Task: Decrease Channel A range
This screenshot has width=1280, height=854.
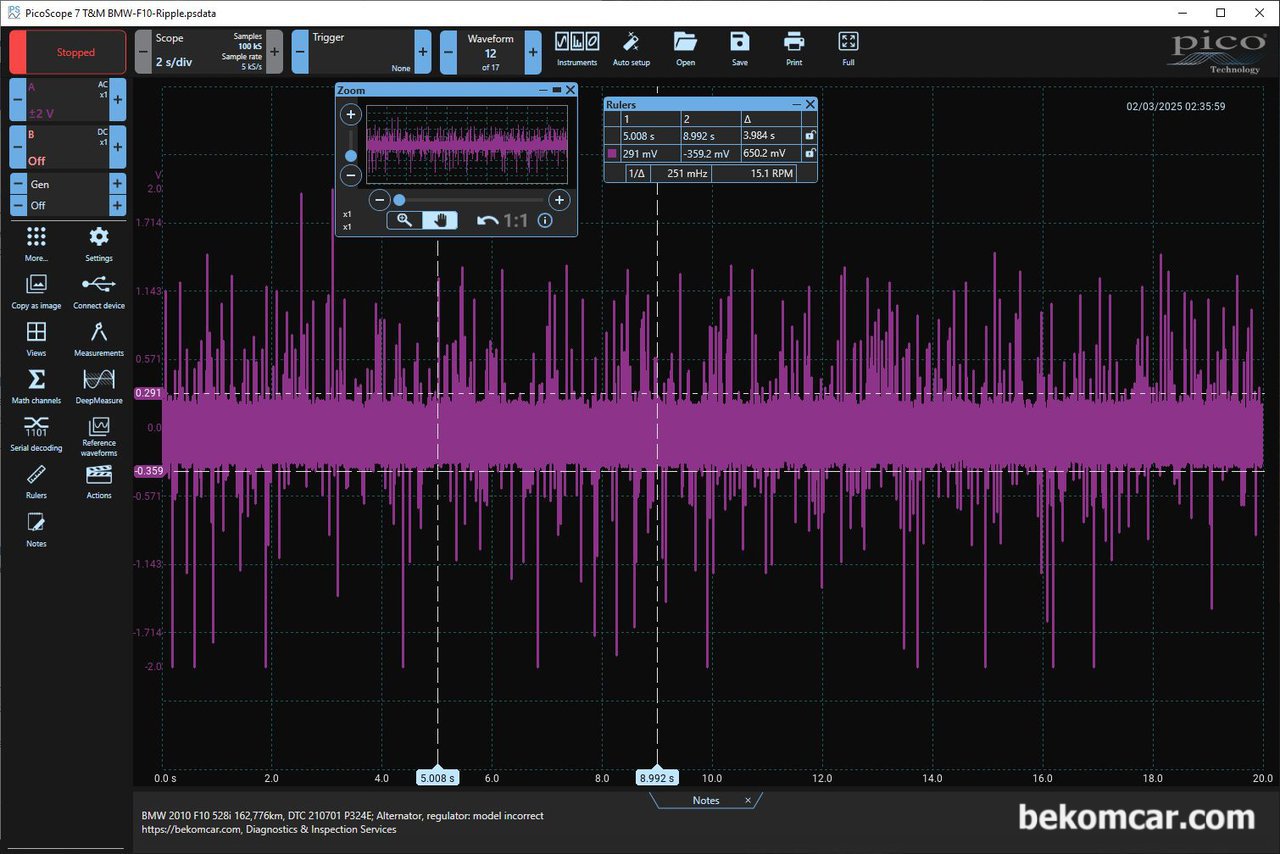Action: [x=18, y=99]
